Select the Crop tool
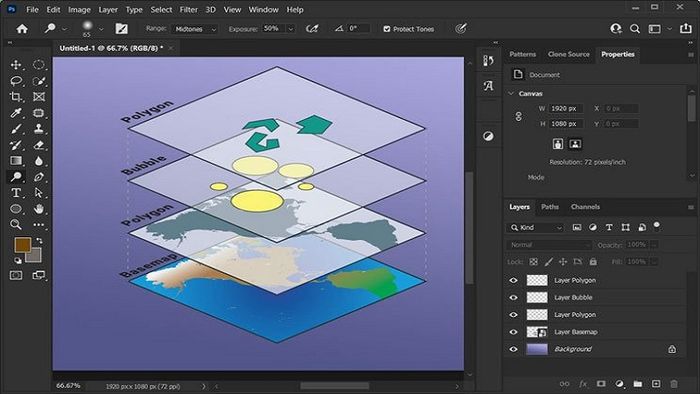700x394 pixels. coord(16,97)
